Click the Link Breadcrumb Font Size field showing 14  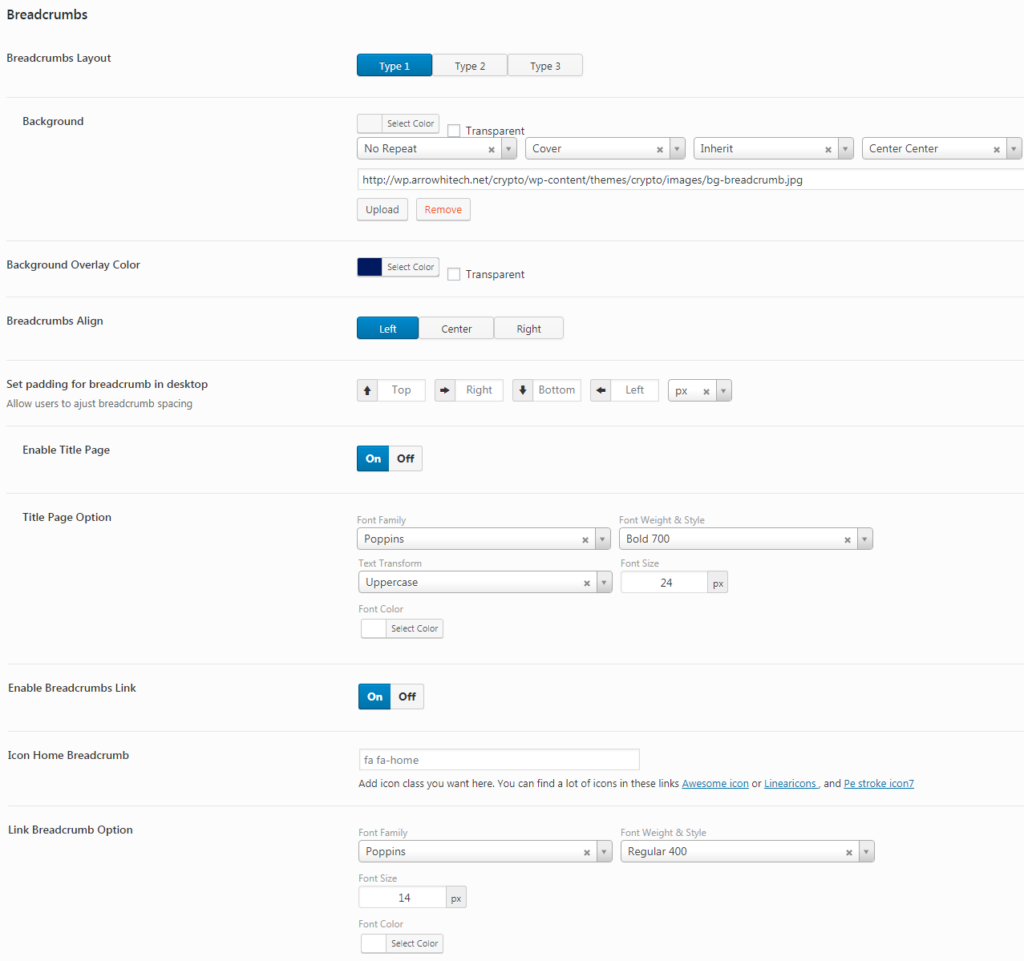coord(403,898)
